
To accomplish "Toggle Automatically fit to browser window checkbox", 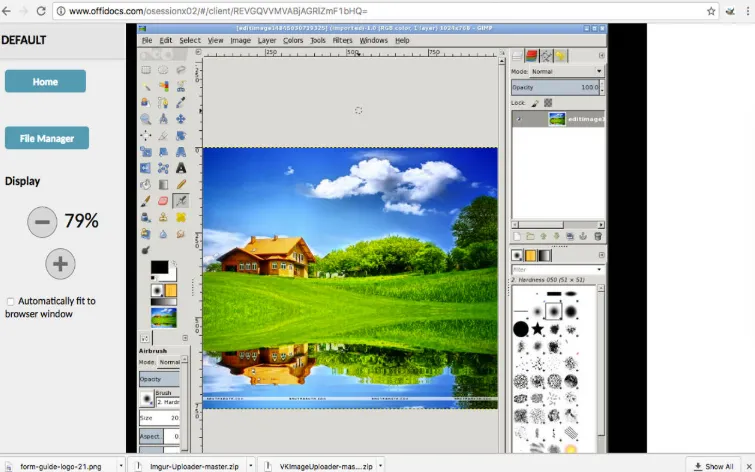I will click(x=10, y=302).
